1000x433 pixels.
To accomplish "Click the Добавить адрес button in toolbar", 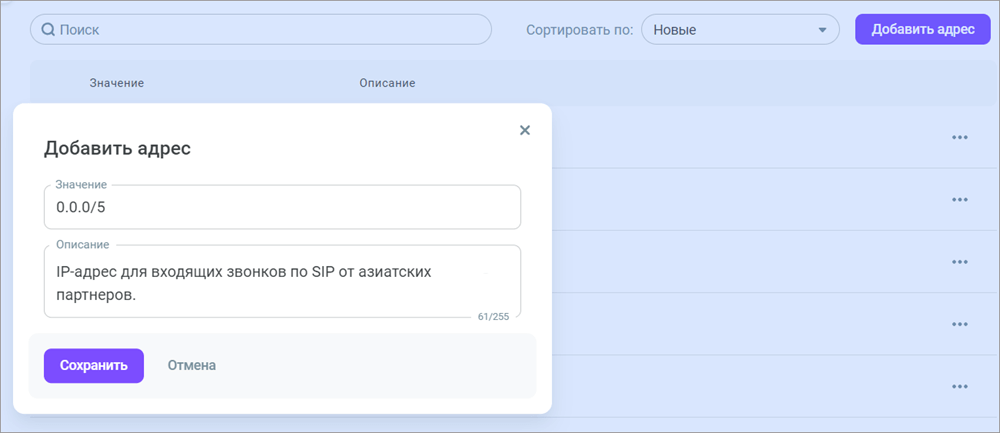I will pyautogui.click(x=923, y=29).
